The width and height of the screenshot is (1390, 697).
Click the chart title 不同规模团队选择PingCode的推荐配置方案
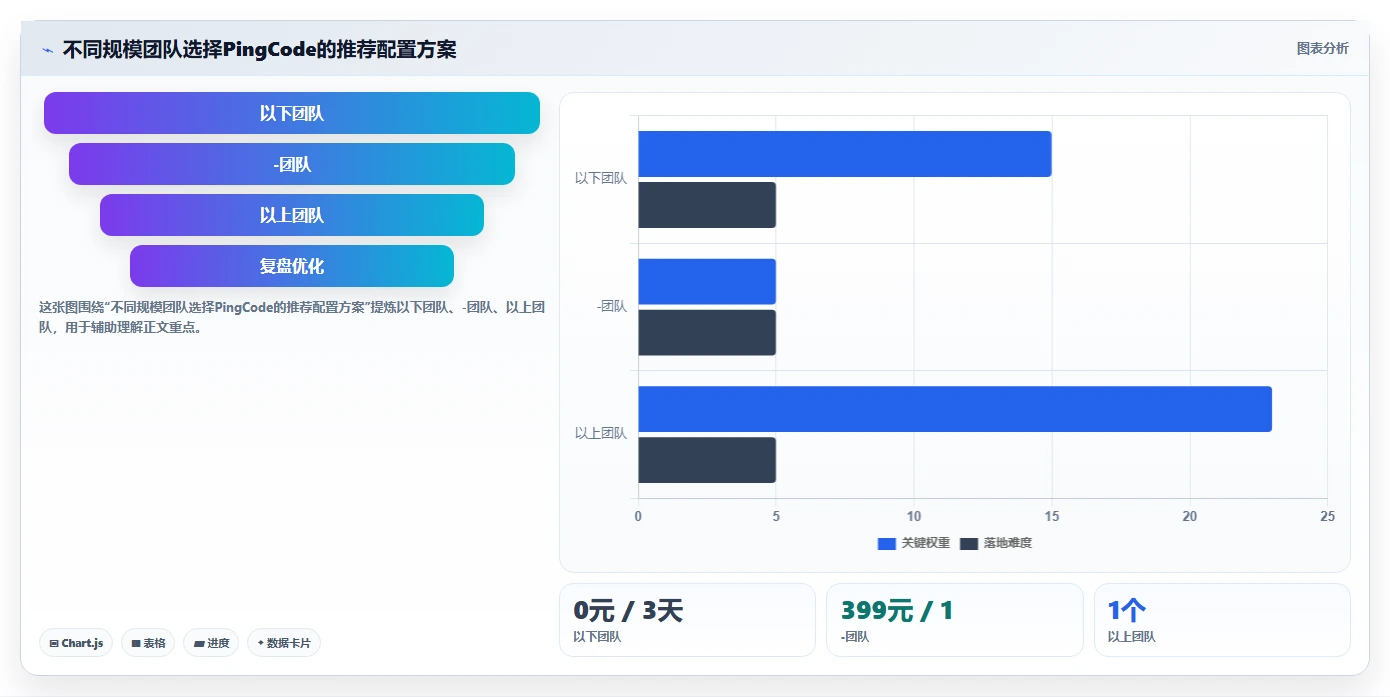tap(260, 50)
